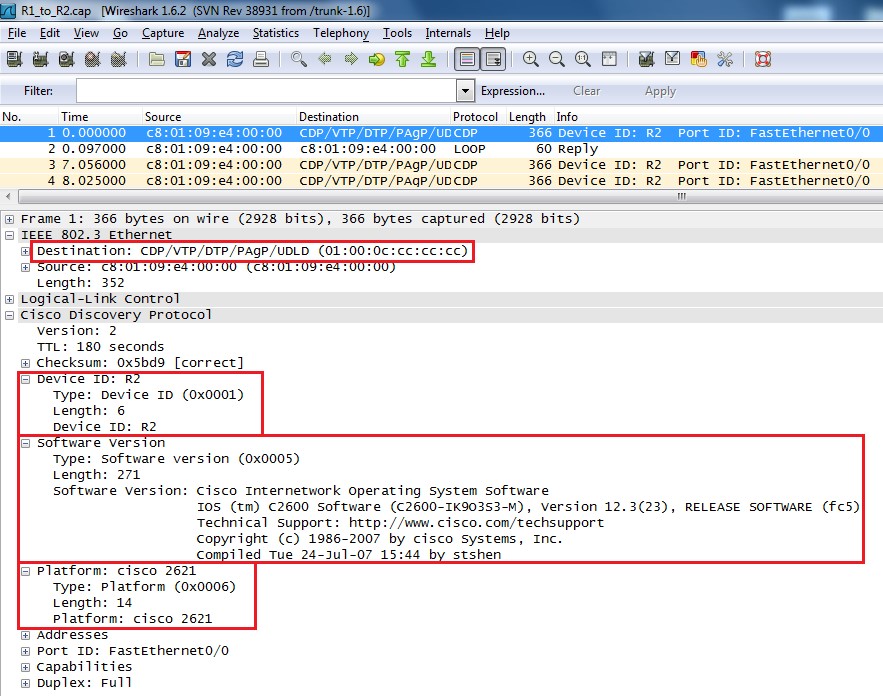Expand the Duplex: Full node
The width and height of the screenshot is (883, 696).
[x=25, y=683]
